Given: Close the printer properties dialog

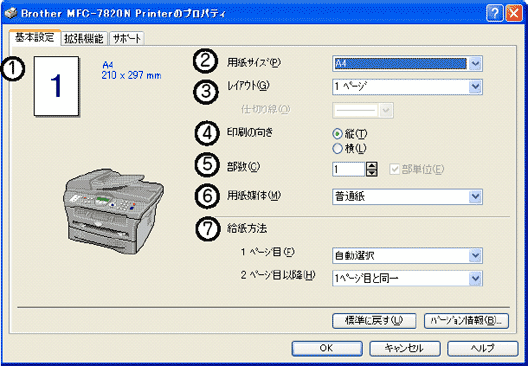Looking at the screenshot, I should point(514,14).
